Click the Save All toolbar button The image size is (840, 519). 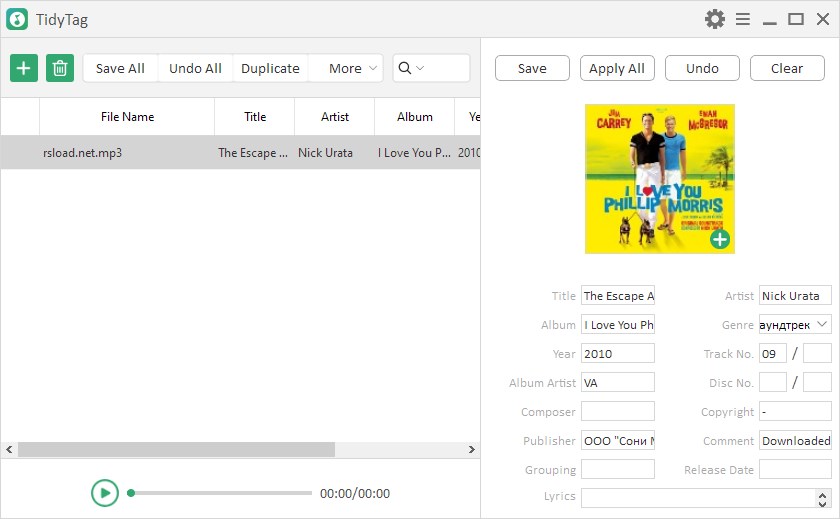point(120,68)
